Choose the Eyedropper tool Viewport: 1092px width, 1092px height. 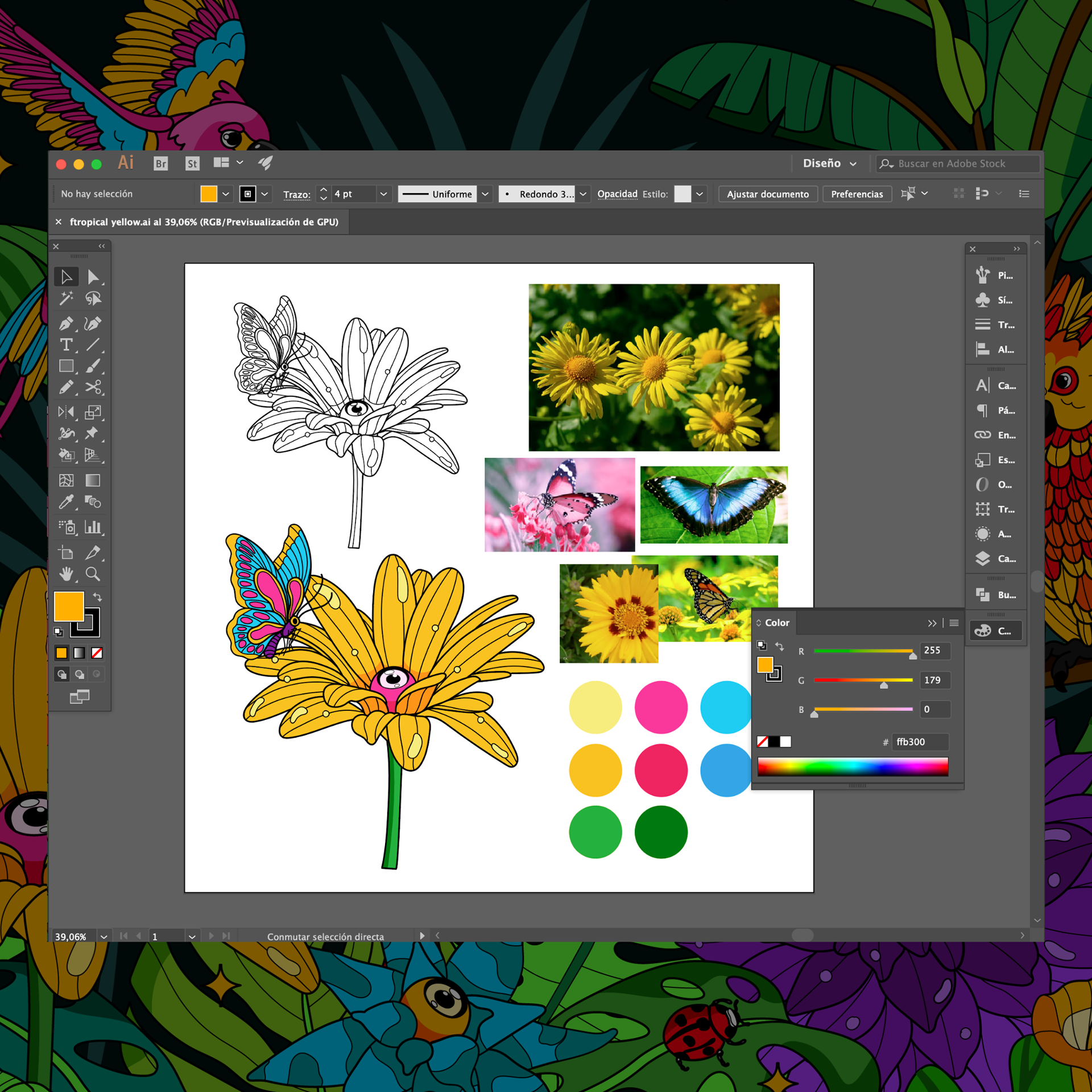tap(66, 502)
